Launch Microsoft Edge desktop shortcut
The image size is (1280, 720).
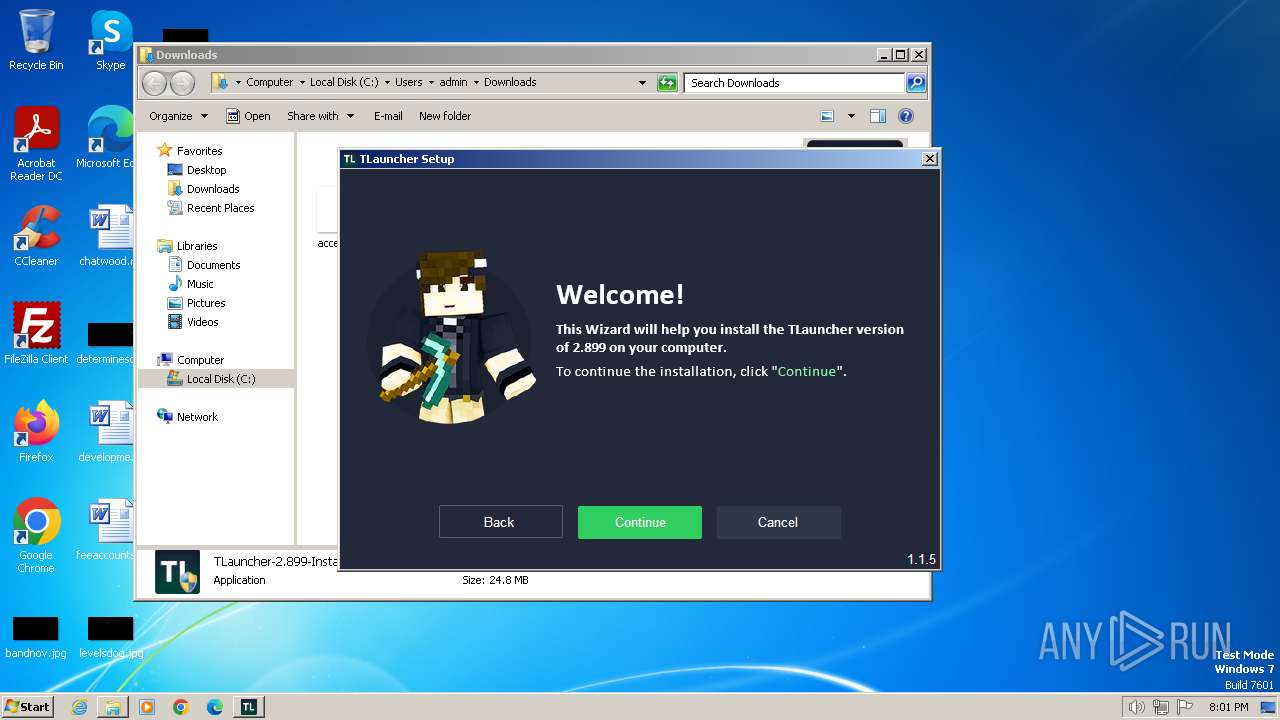click(x=108, y=138)
